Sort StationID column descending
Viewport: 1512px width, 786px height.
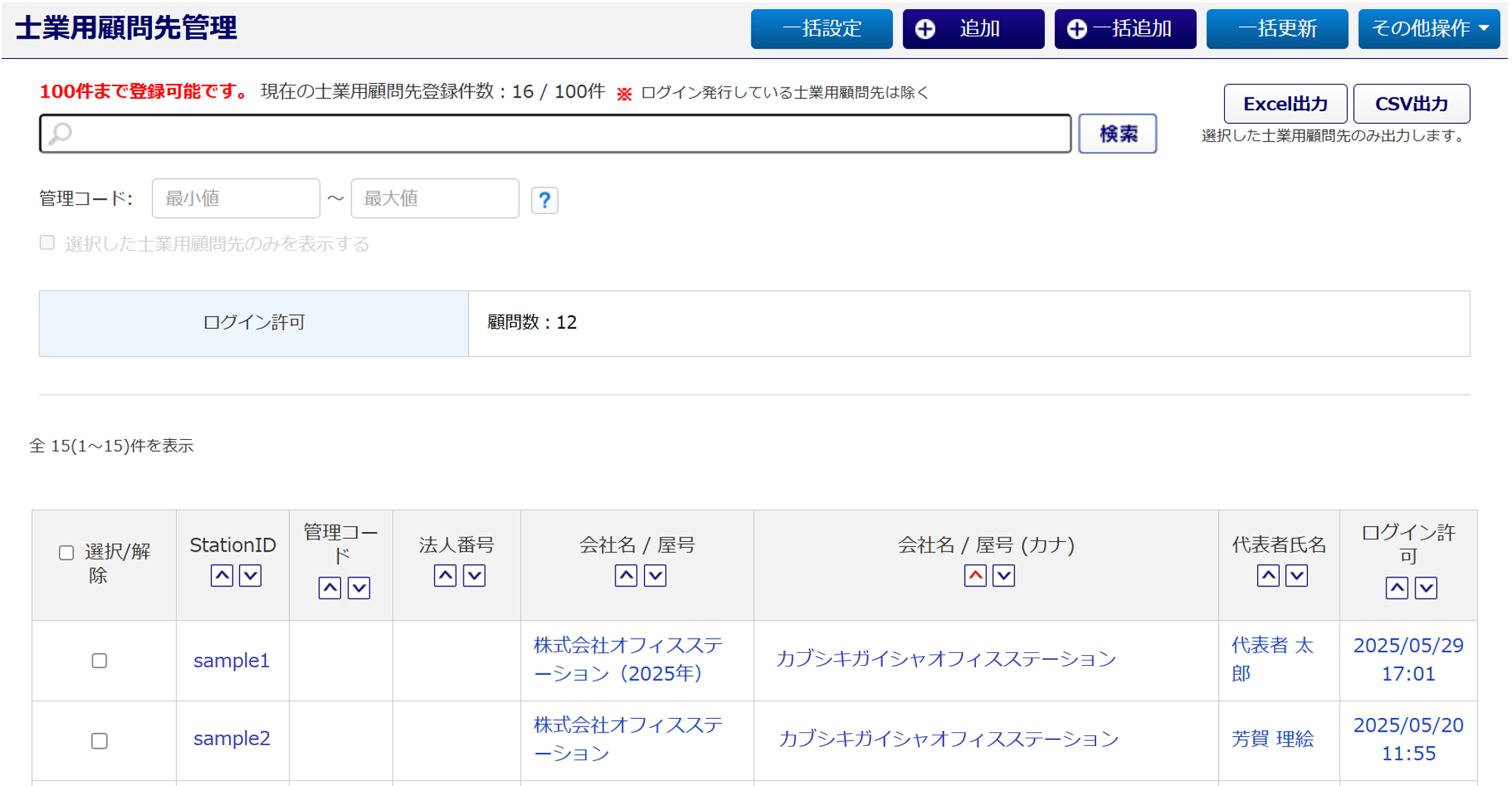250,576
